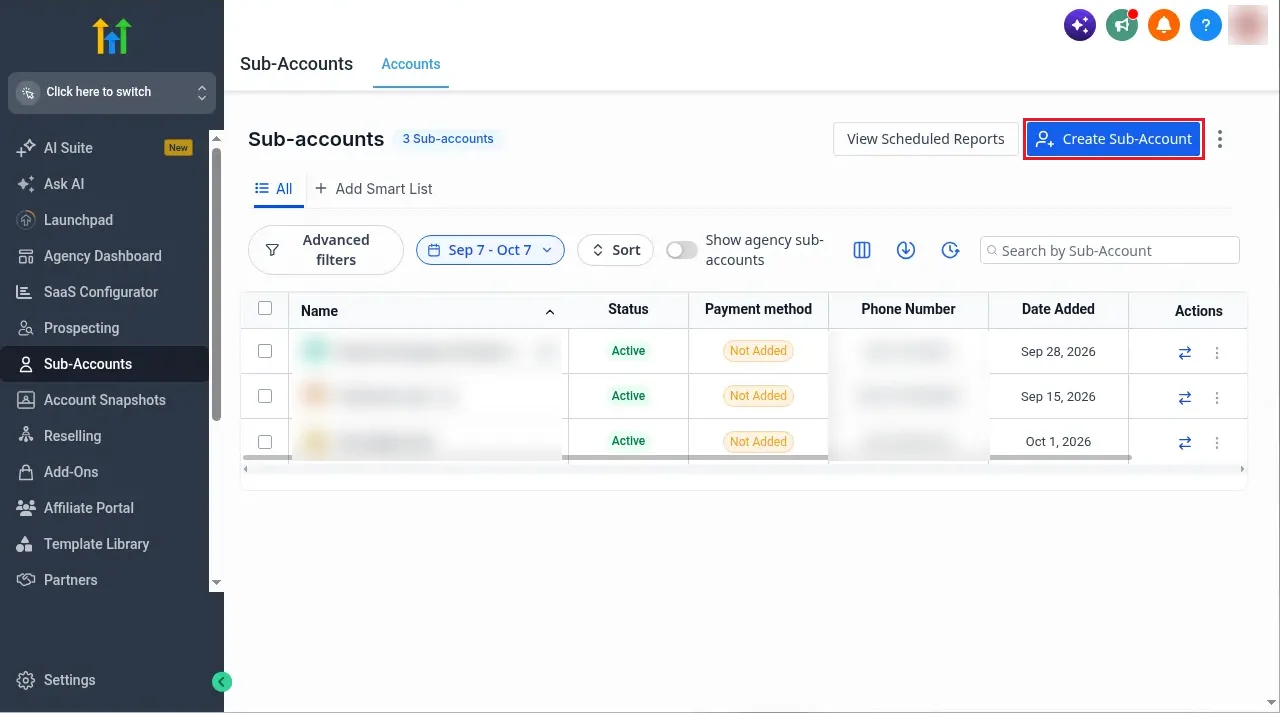
Task: Open three-dot actions in Sep 15, 2026 row
Action: pyautogui.click(x=1217, y=397)
